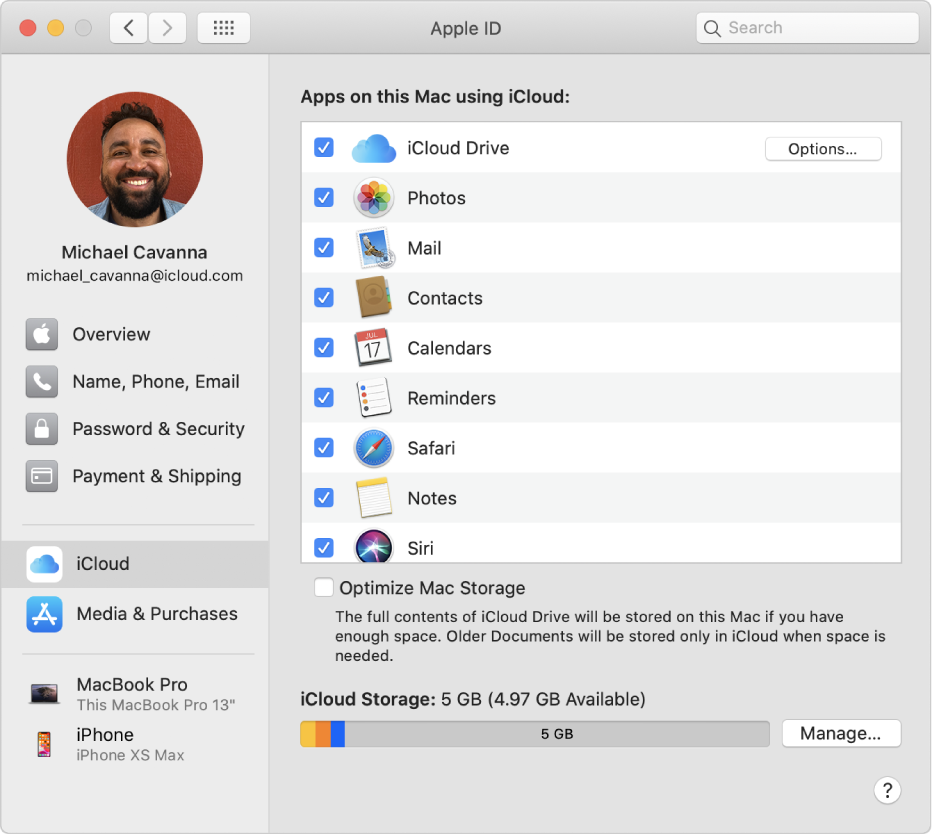
Task: Click the Safari compass icon
Action: pos(374,448)
